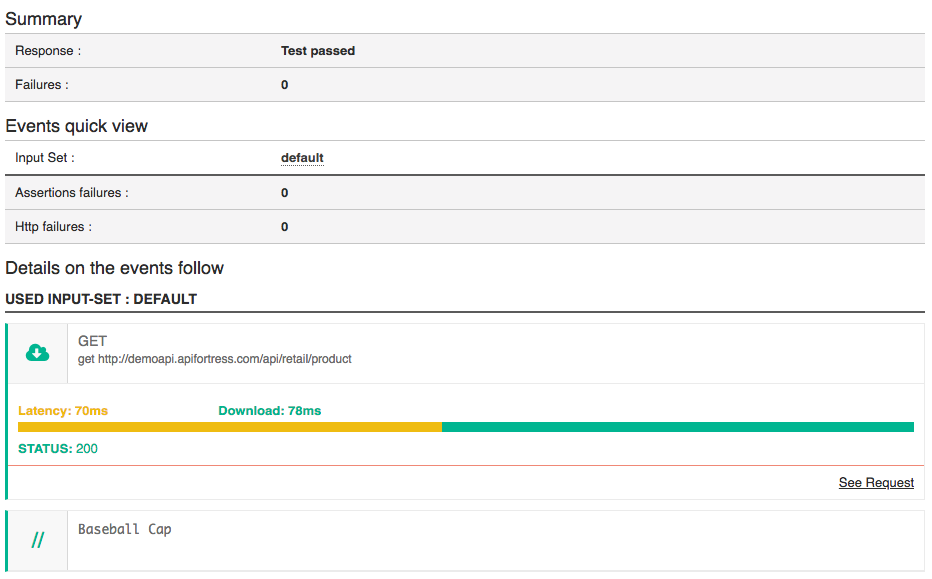Screen dimensions: 932x579
Task: Click the Baseball Cap comment text
Action: pos(125,530)
